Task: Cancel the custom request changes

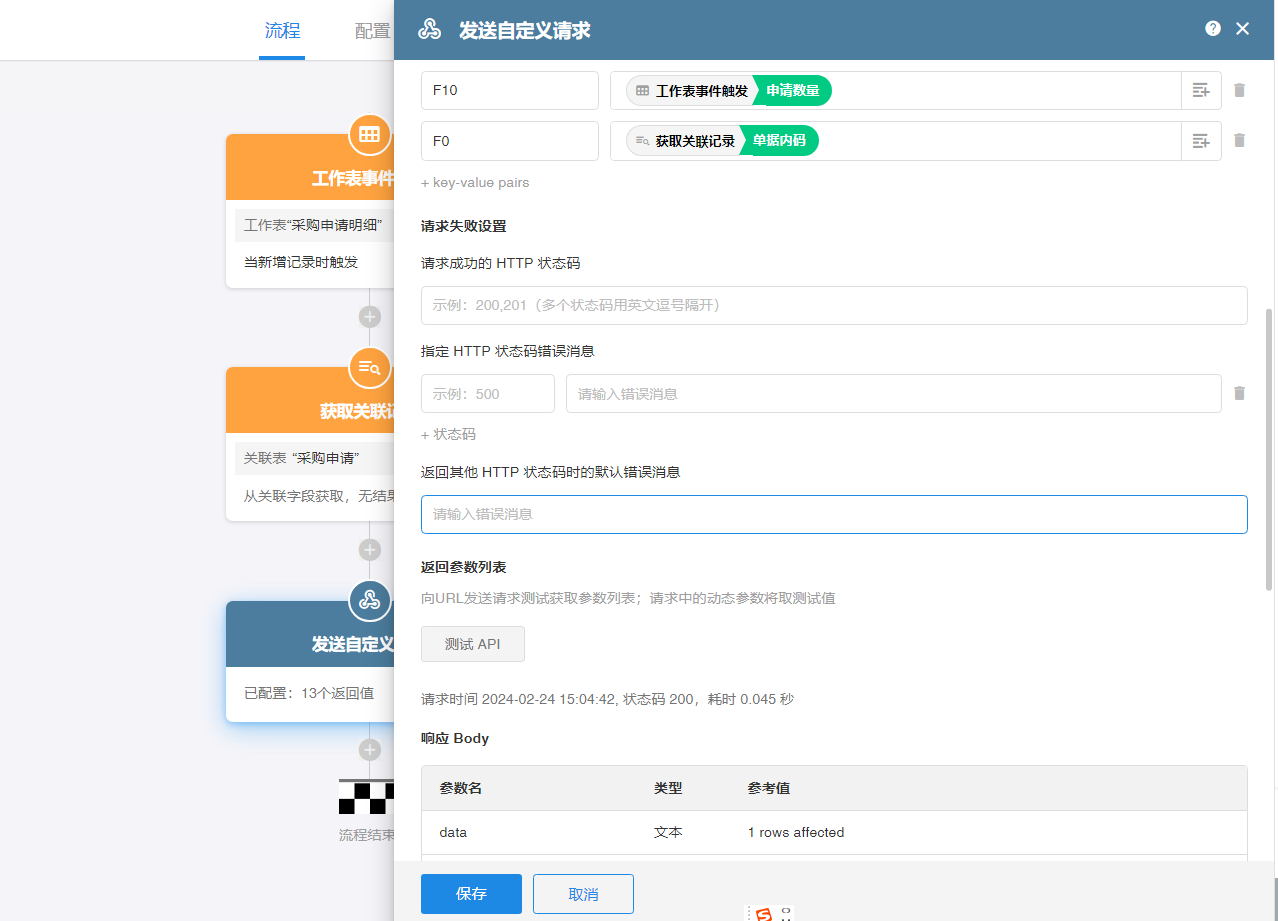Action: 583,894
